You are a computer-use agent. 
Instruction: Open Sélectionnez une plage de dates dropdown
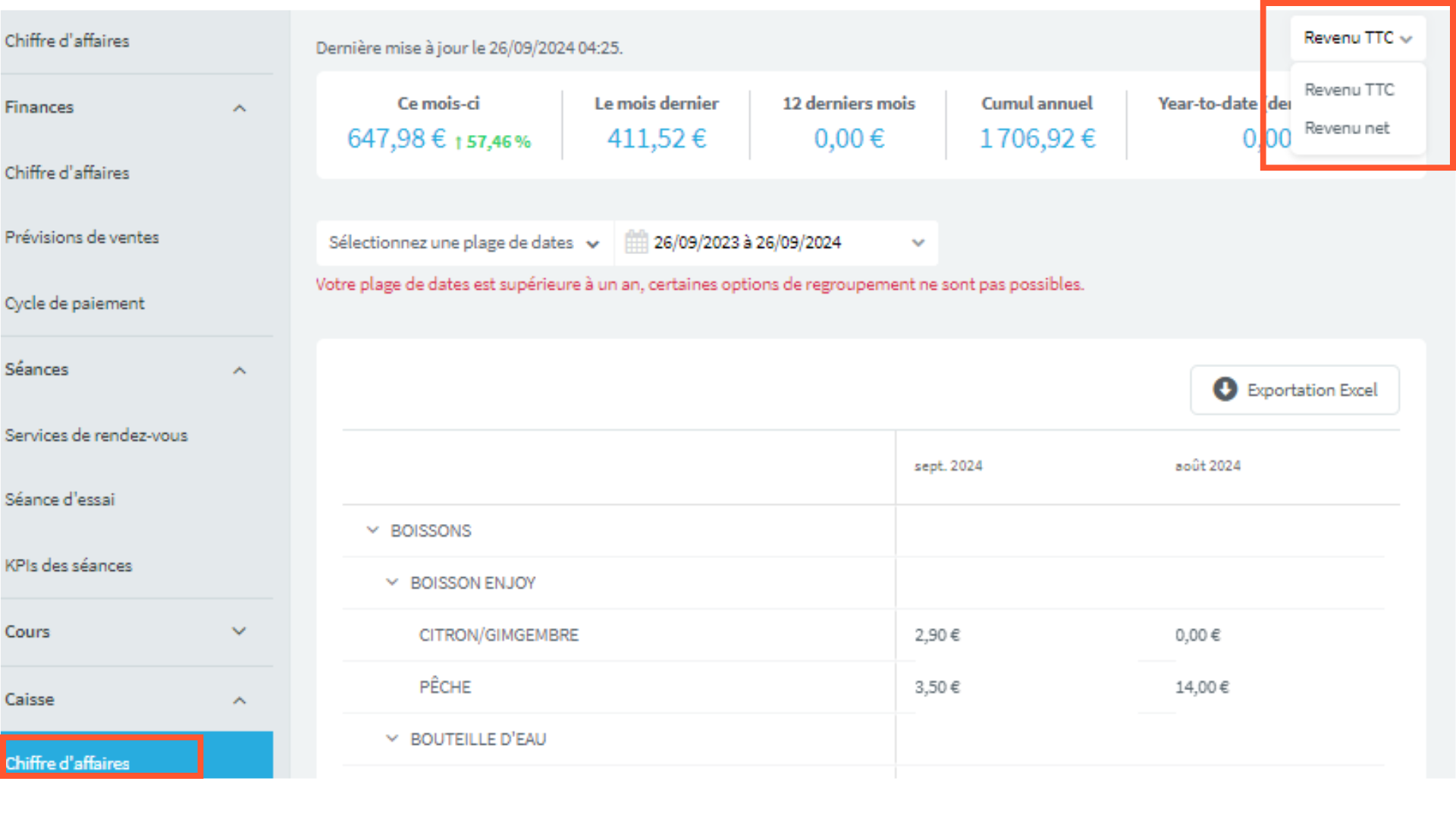coord(464,243)
